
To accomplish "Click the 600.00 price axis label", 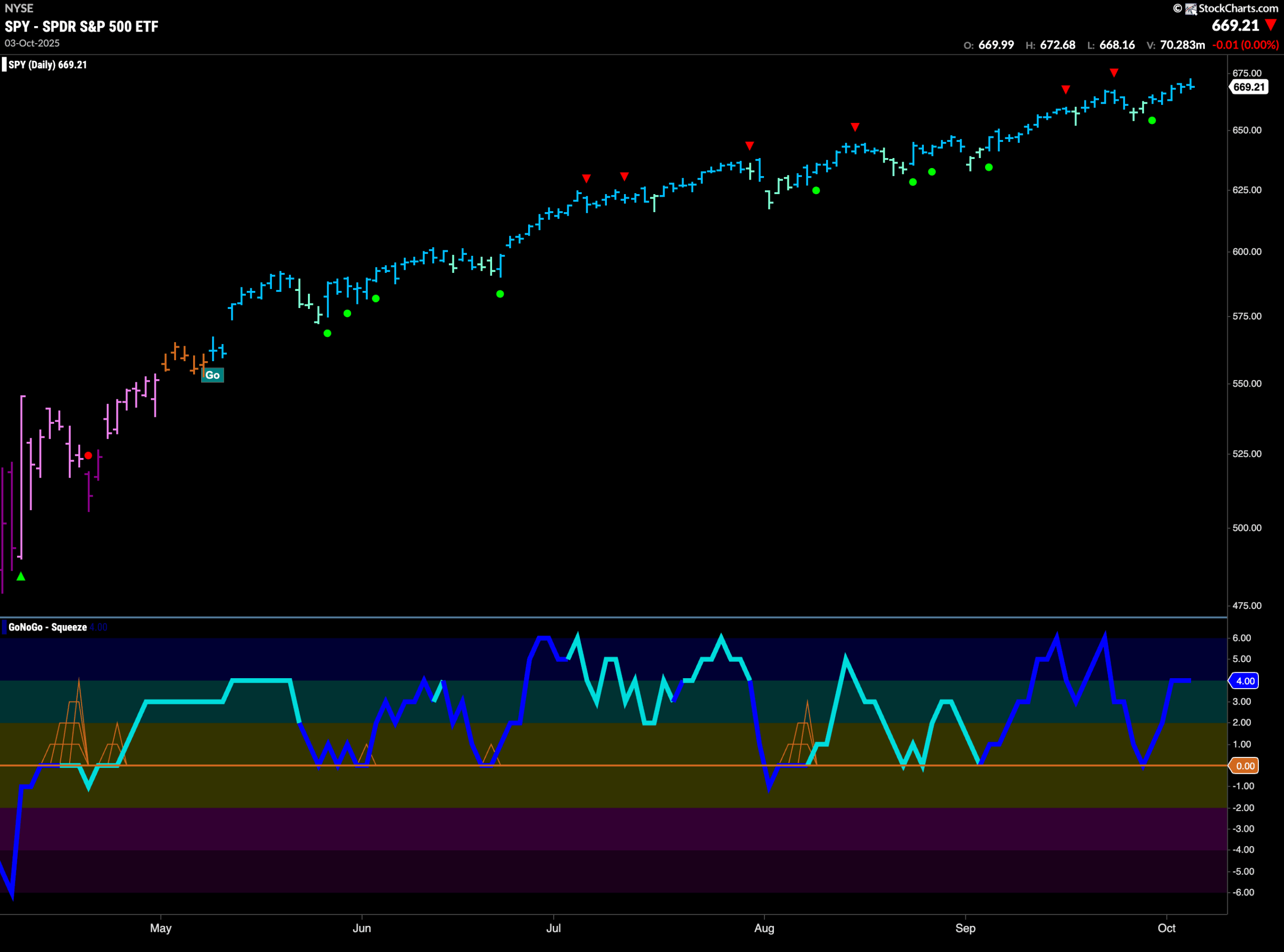I will [x=1246, y=252].
